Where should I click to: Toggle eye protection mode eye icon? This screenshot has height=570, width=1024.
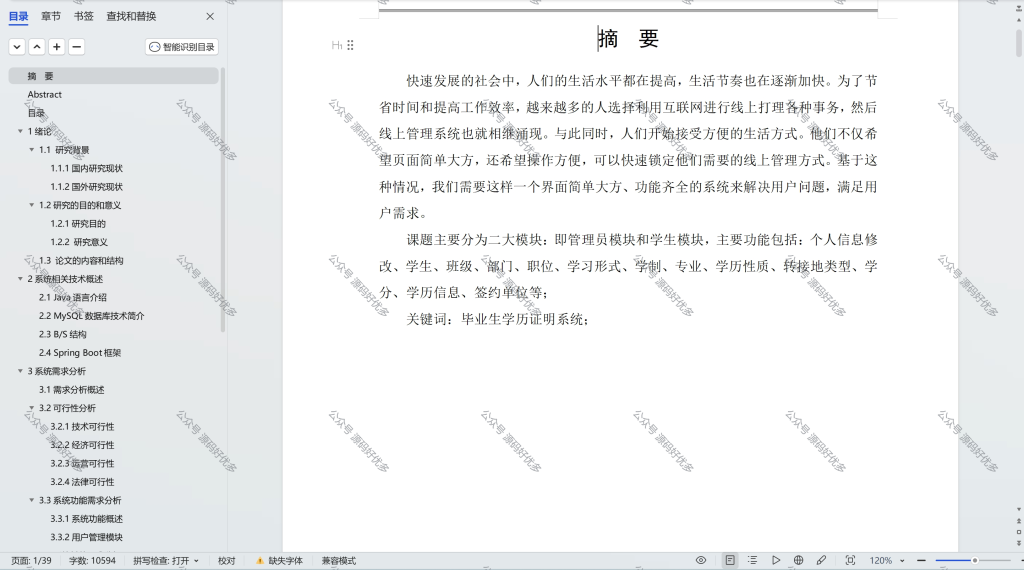coord(701,560)
